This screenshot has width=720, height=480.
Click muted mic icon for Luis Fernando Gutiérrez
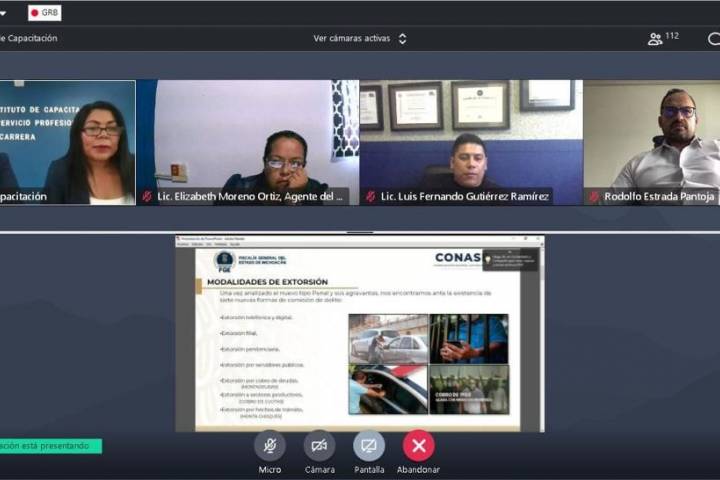point(371,197)
